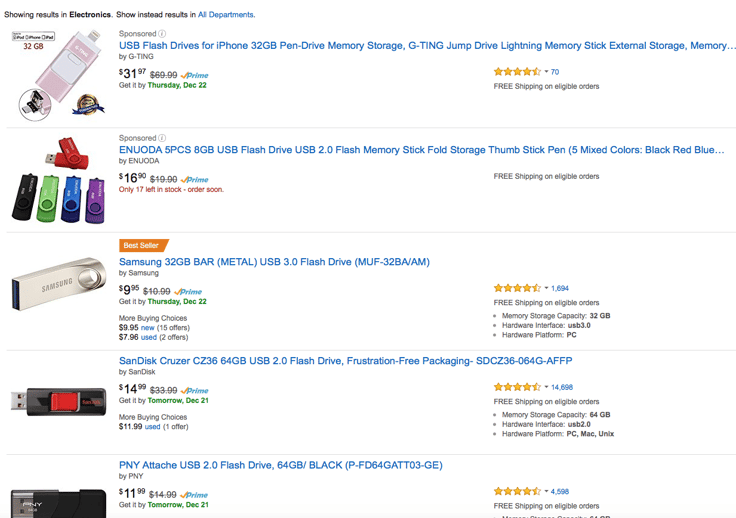Click the Prime badge on PNY Attache listing
Screen dimensions: 736x518
(194, 495)
